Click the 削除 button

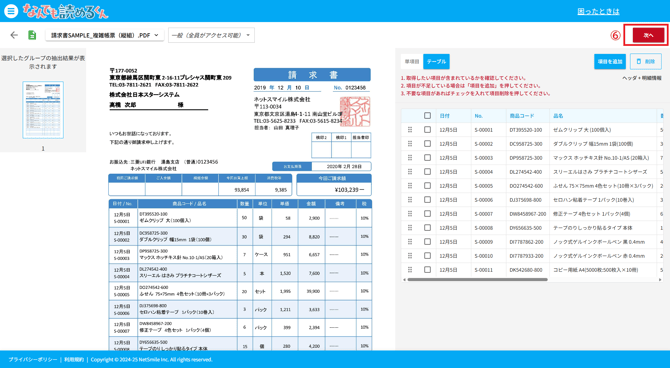tap(646, 62)
